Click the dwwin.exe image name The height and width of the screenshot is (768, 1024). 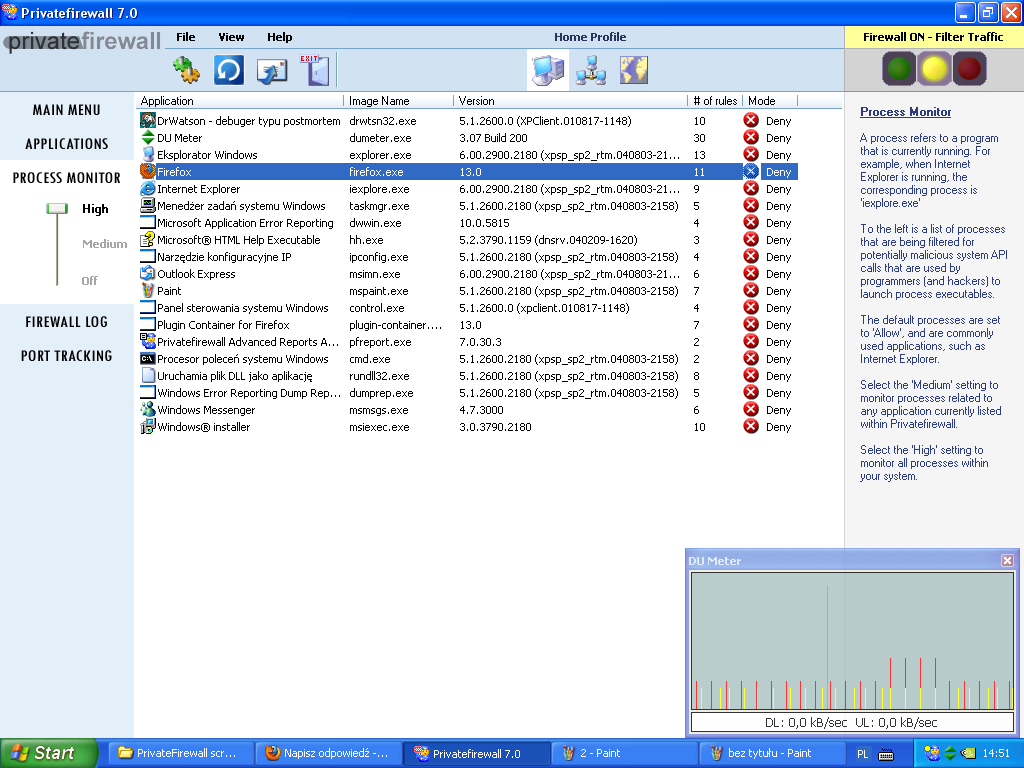point(376,223)
